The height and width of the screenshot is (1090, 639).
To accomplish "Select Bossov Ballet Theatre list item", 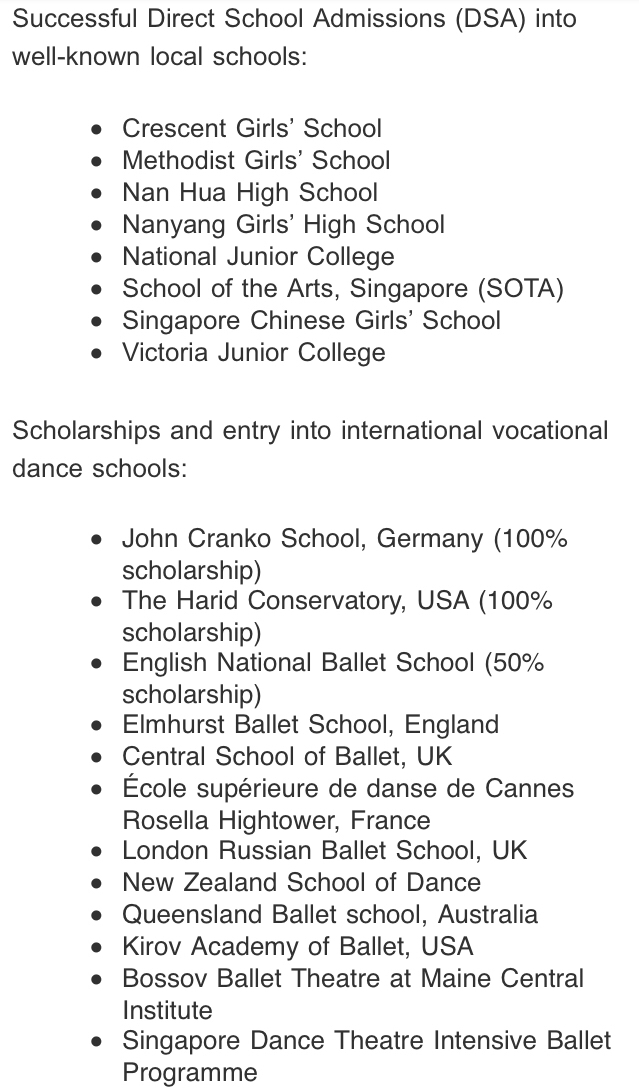I will [352, 979].
